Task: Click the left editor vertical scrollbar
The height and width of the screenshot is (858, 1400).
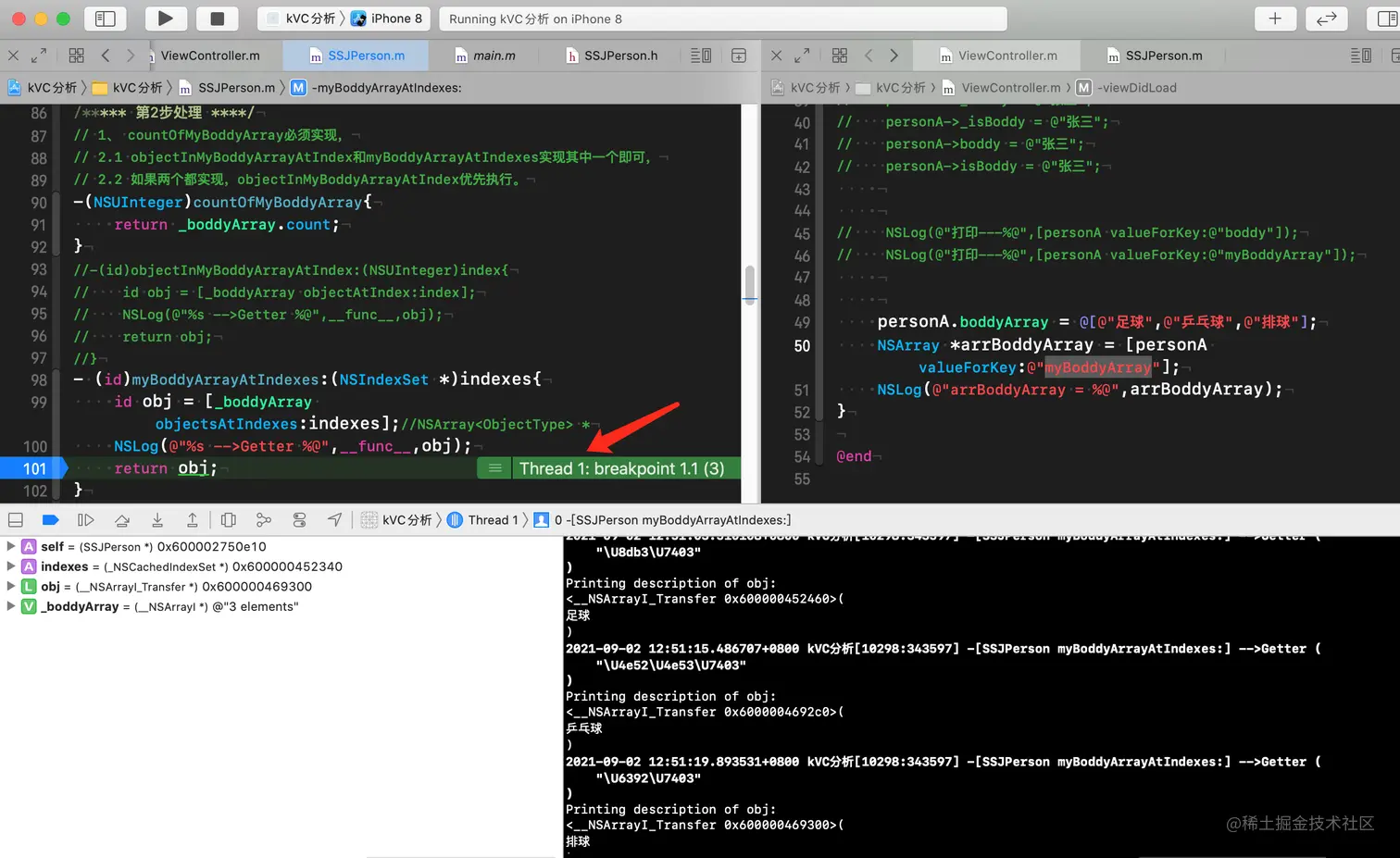Action: (x=749, y=285)
